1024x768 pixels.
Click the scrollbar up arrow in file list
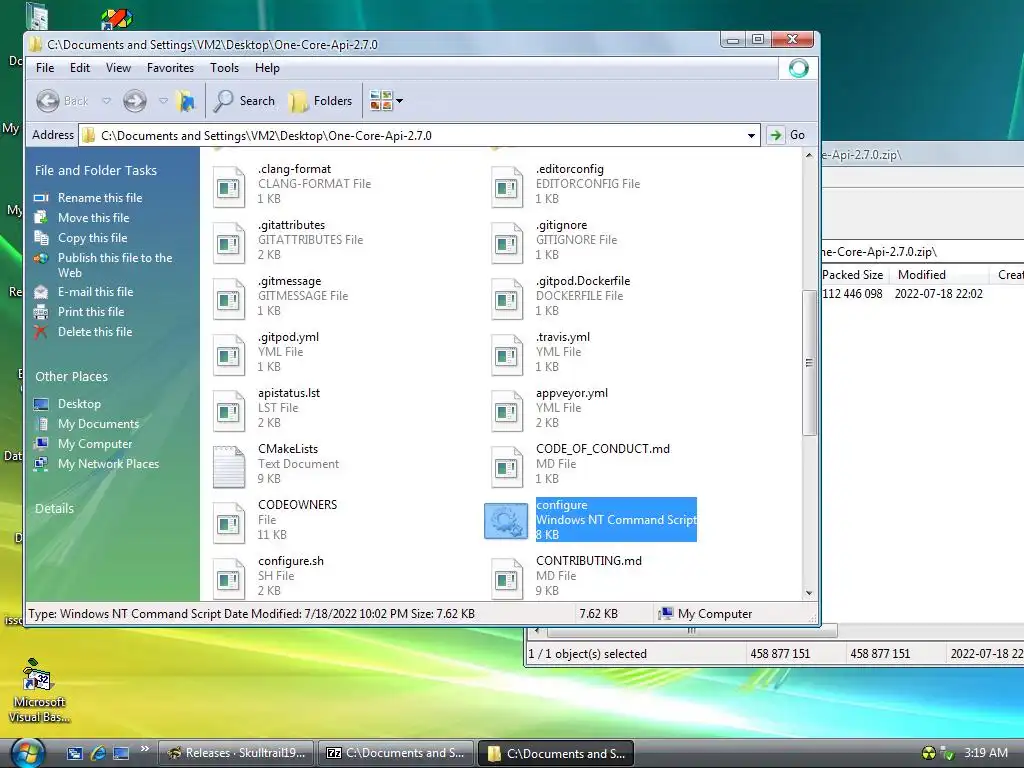(809, 155)
